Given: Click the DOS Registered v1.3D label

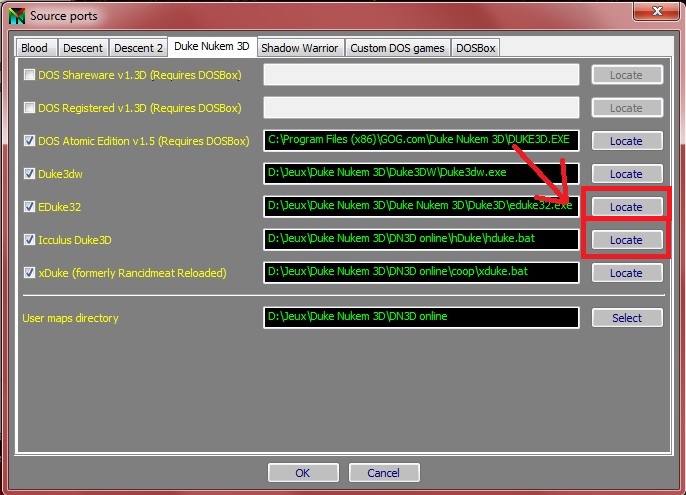Looking at the screenshot, I should click(140, 108).
